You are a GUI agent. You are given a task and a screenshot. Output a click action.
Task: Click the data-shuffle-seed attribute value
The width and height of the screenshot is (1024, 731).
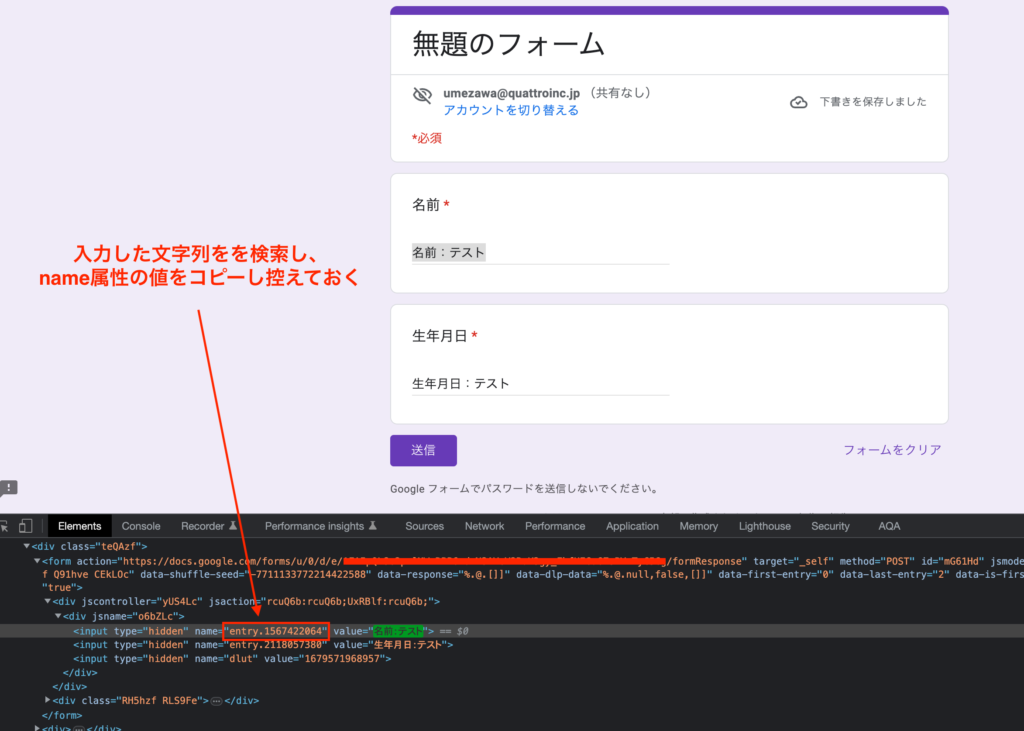(313, 575)
